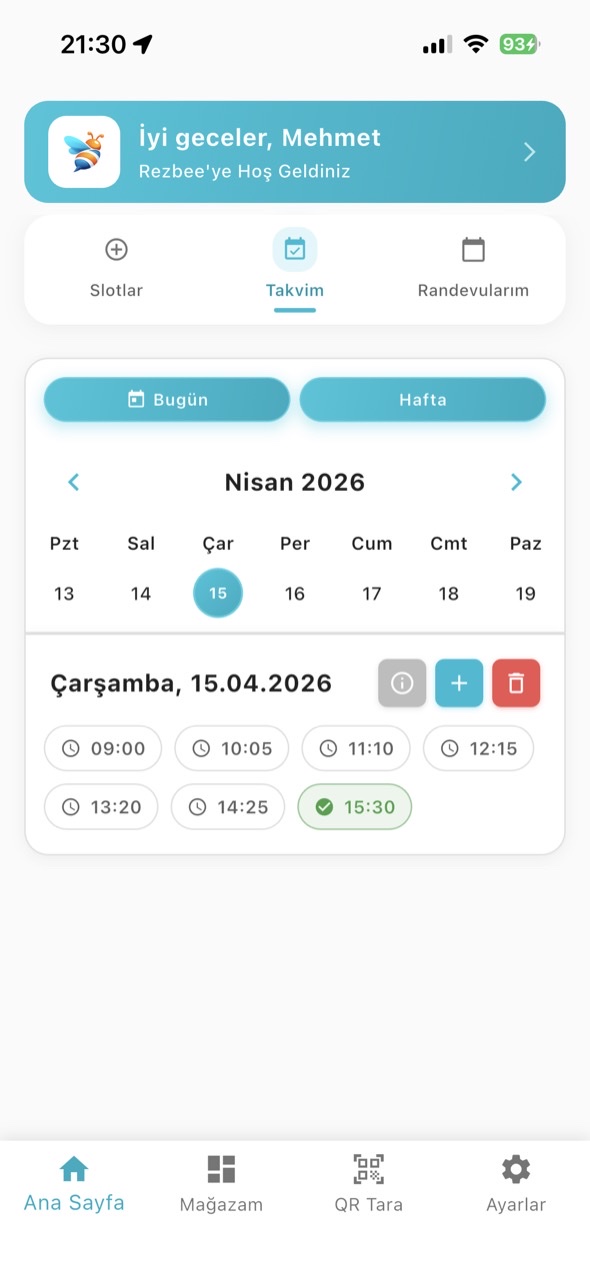This screenshot has height=1279, width=590.
Task: Switch to the Hafta view tab
Action: tap(423, 399)
